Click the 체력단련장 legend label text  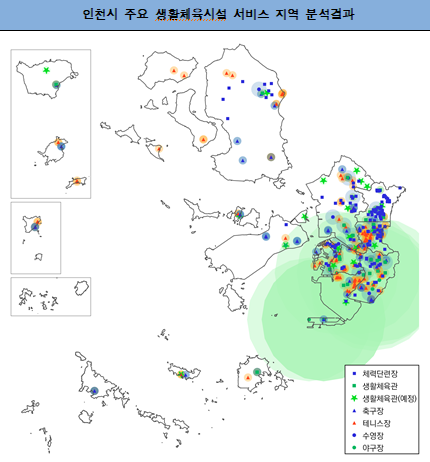380,374
